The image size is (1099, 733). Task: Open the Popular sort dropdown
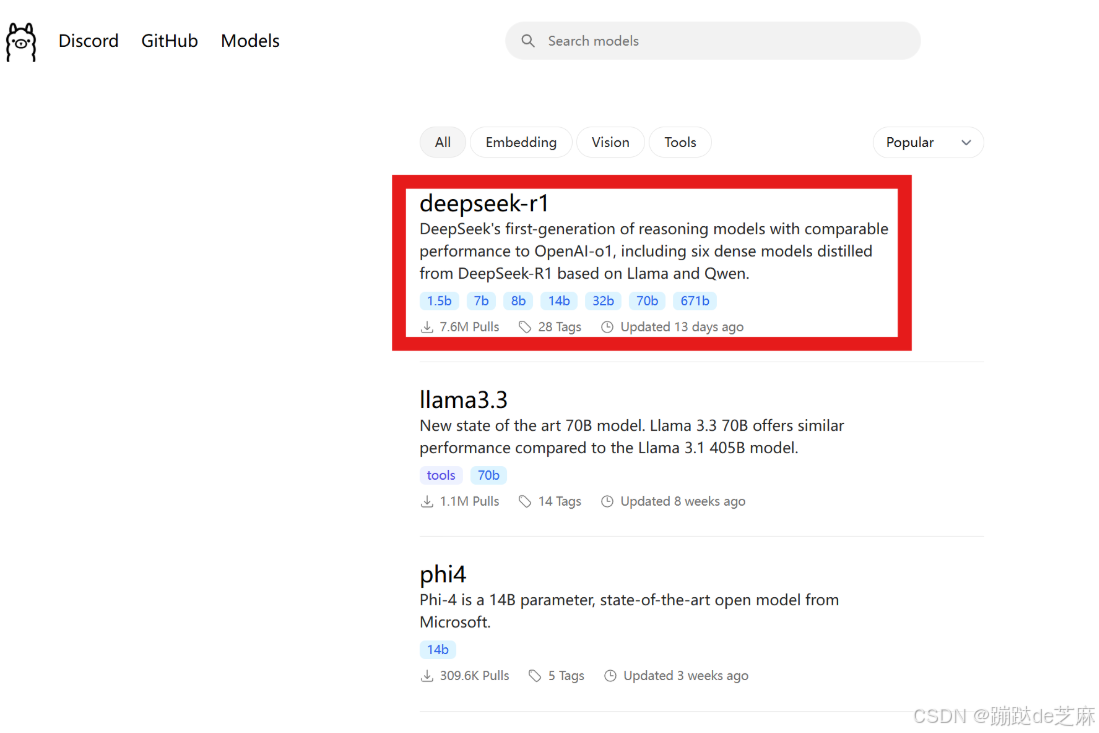tap(928, 142)
